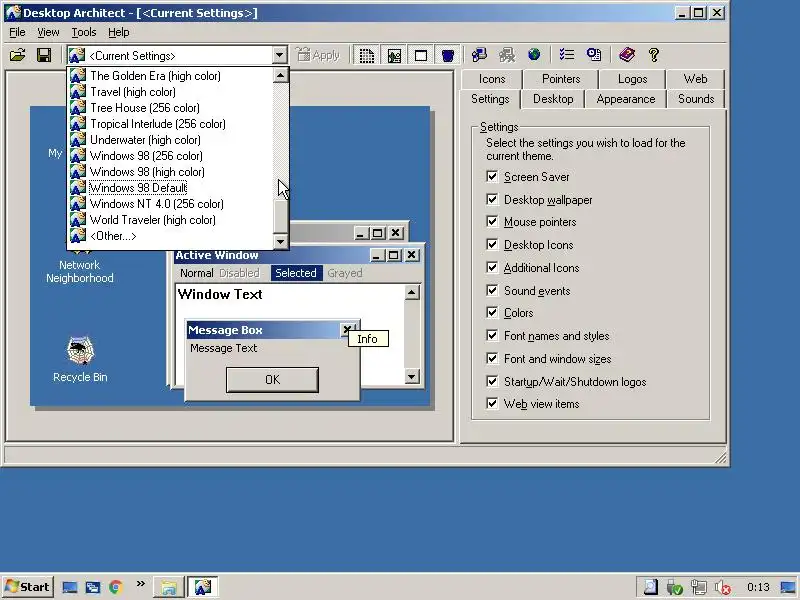Click the blank window preview toolbar icon
Image resolution: width=800 pixels, height=600 pixels.
[421, 55]
